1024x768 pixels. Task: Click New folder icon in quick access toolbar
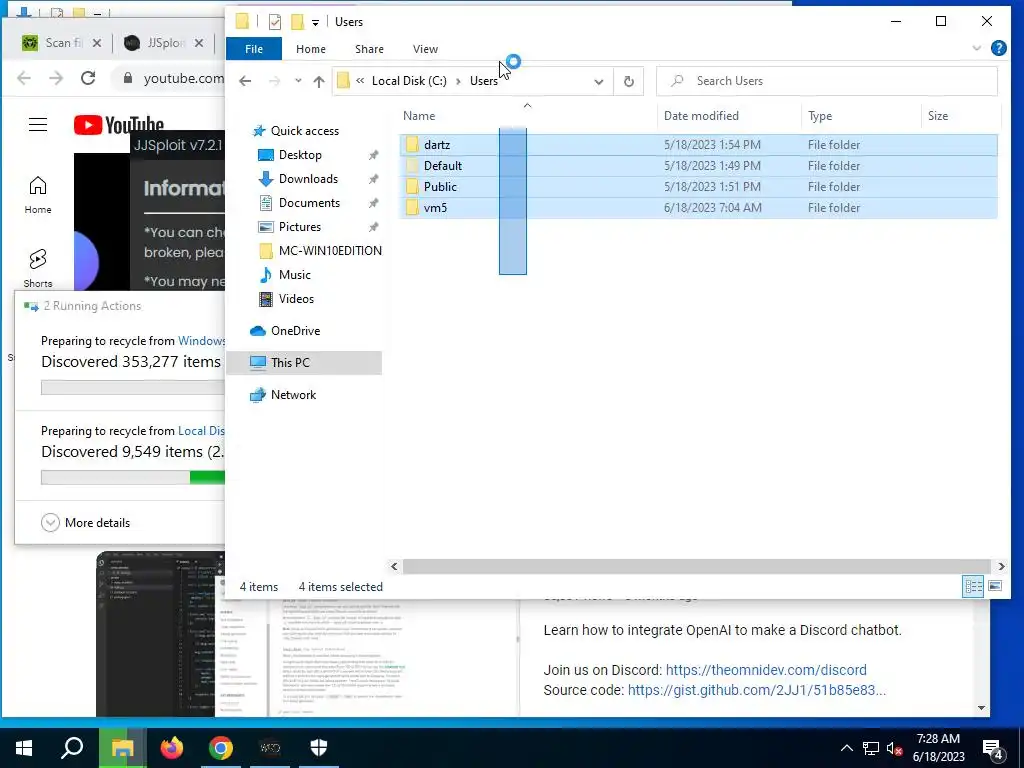297,22
